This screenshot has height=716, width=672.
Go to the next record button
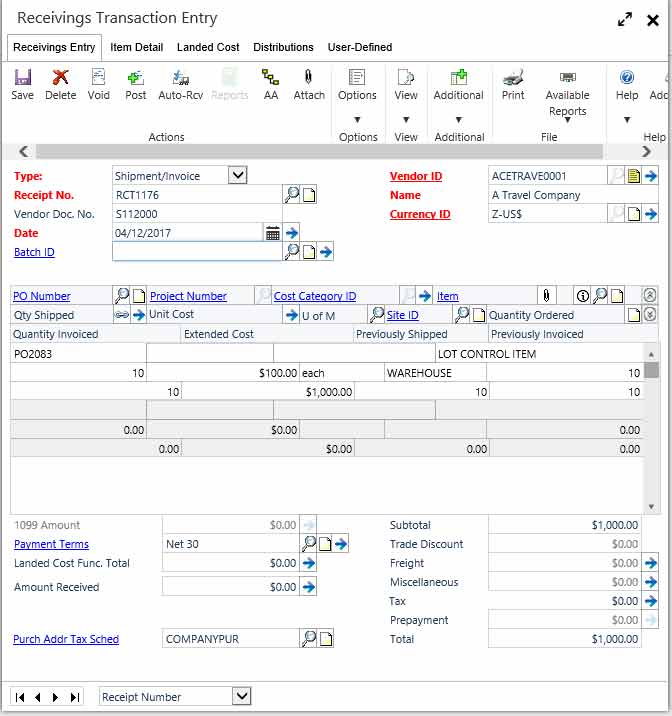[55, 697]
